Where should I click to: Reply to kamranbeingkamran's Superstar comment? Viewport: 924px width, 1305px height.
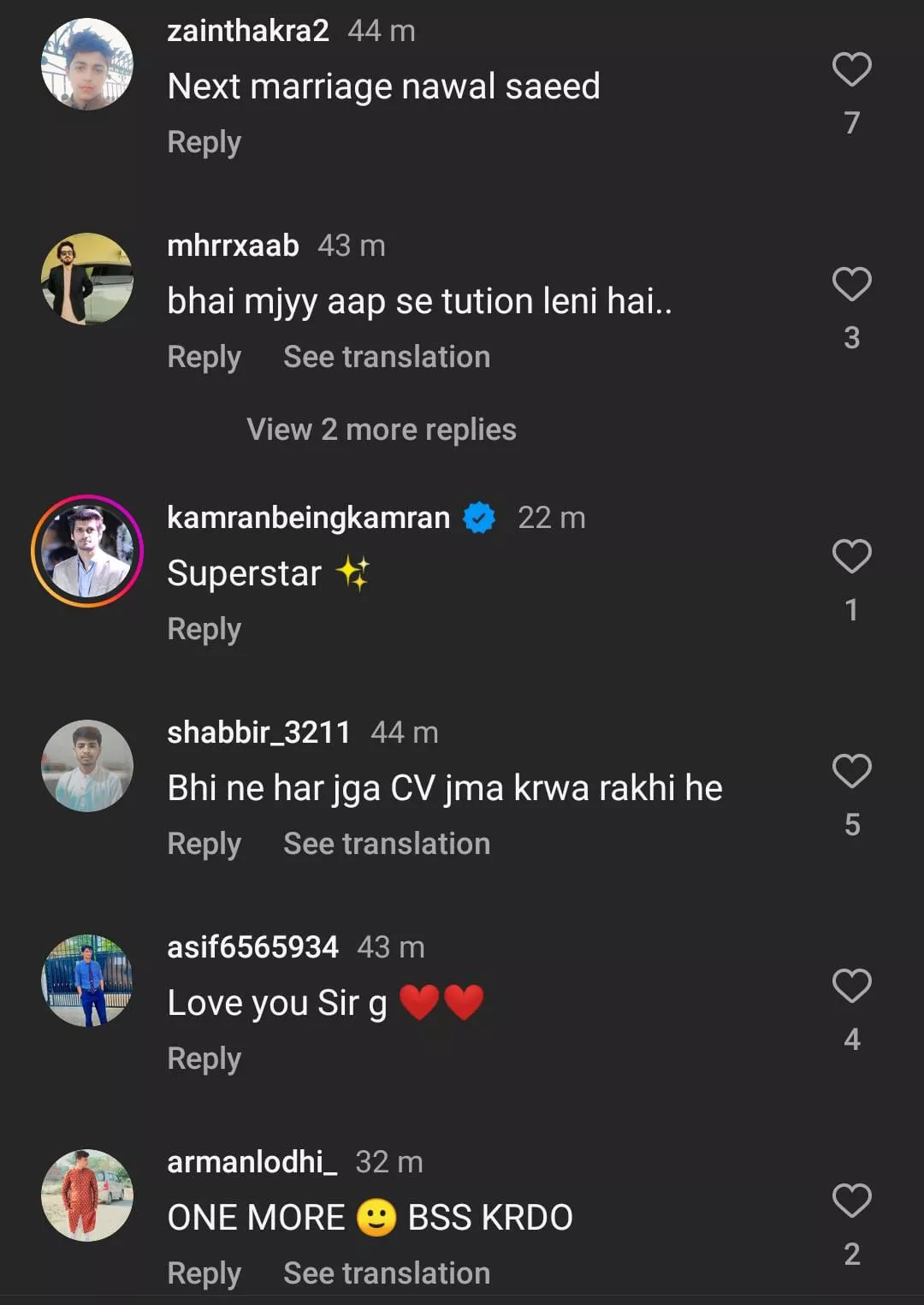point(204,629)
